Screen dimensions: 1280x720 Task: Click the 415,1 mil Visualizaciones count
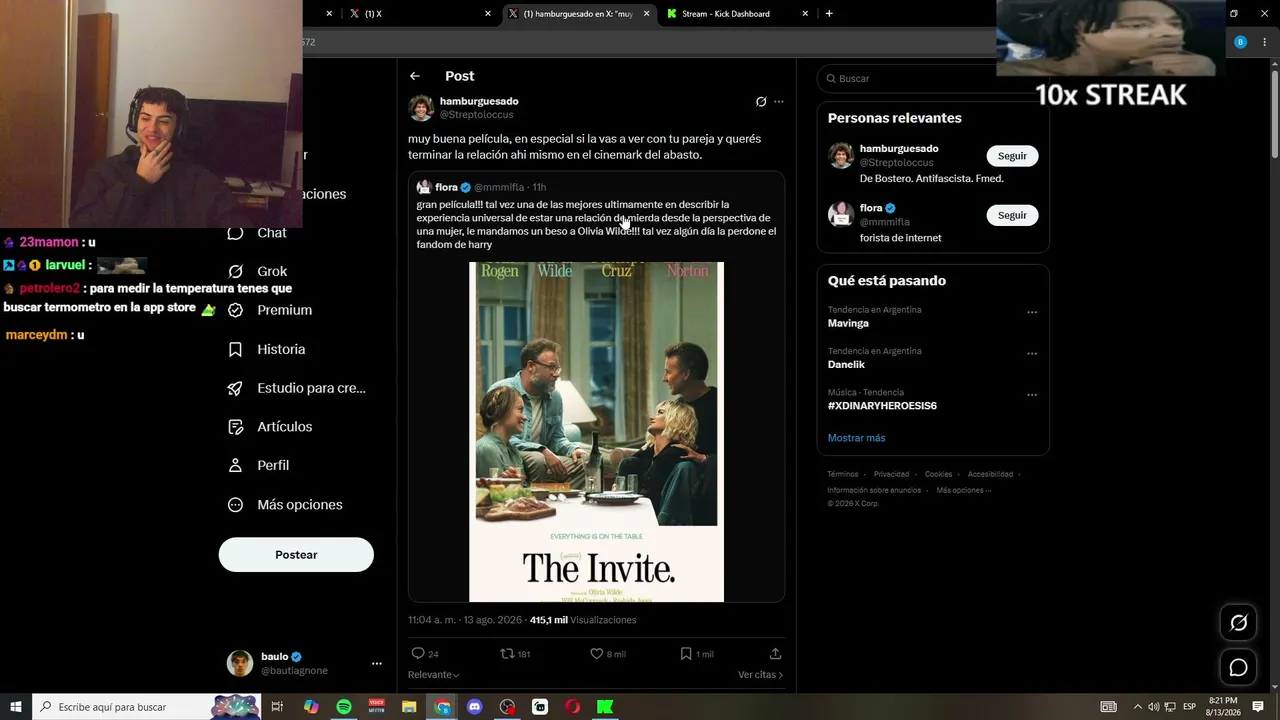583,620
